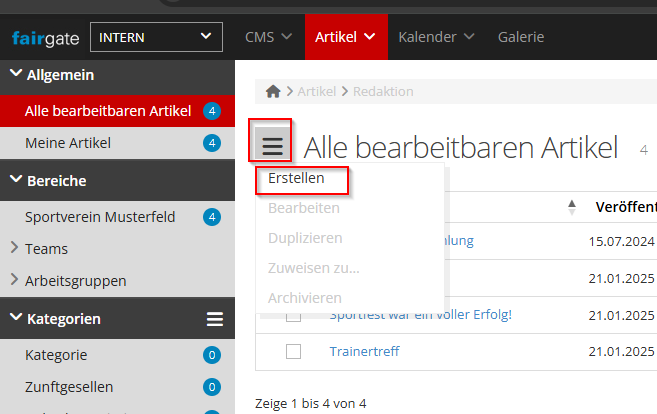Image resolution: width=657 pixels, height=414 pixels.
Task: Click the count badge beside Sportverein Musterfeld
Action: click(x=211, y=217)
